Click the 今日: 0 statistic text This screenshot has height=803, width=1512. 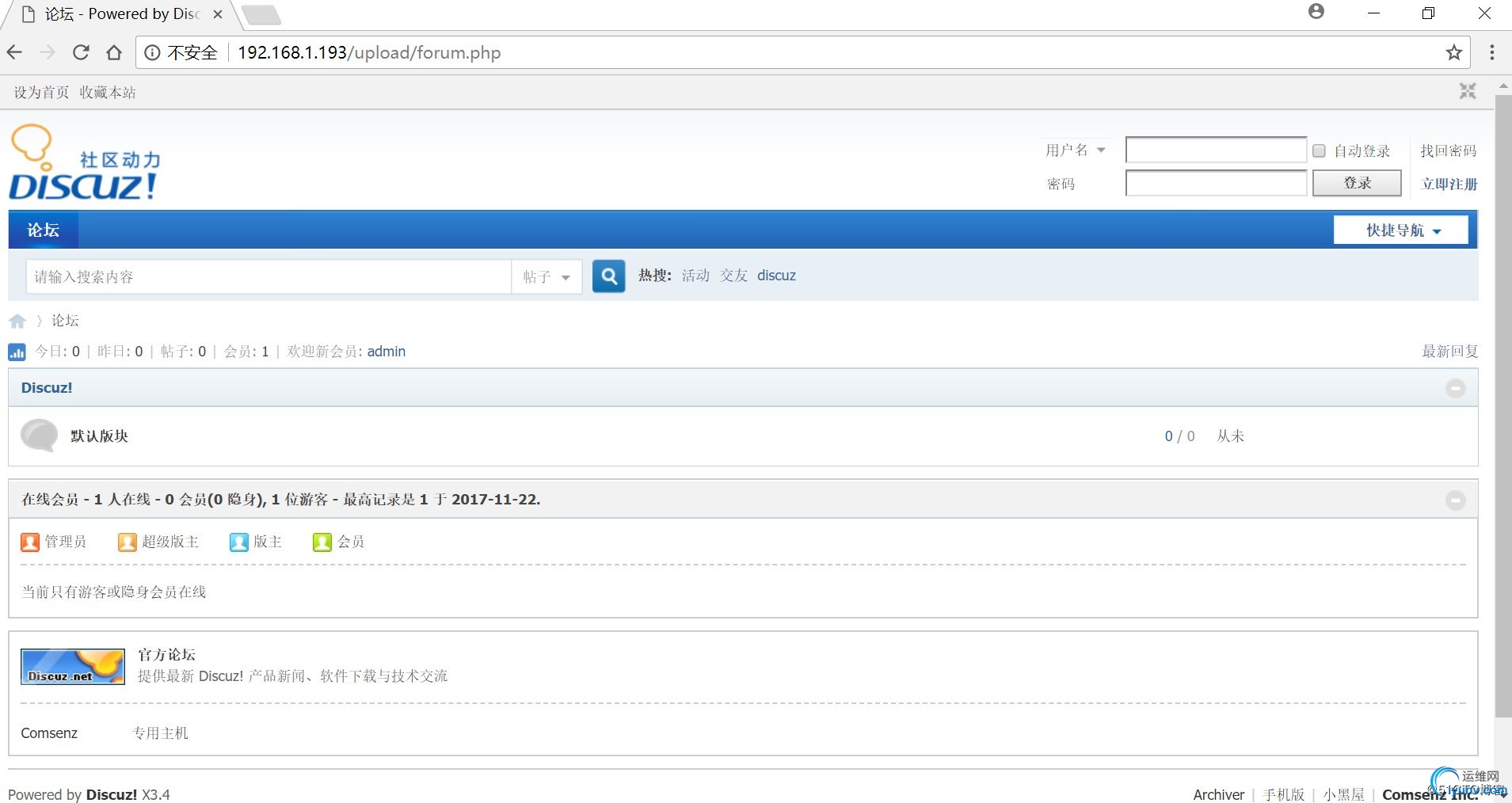(x=57, y=352)
